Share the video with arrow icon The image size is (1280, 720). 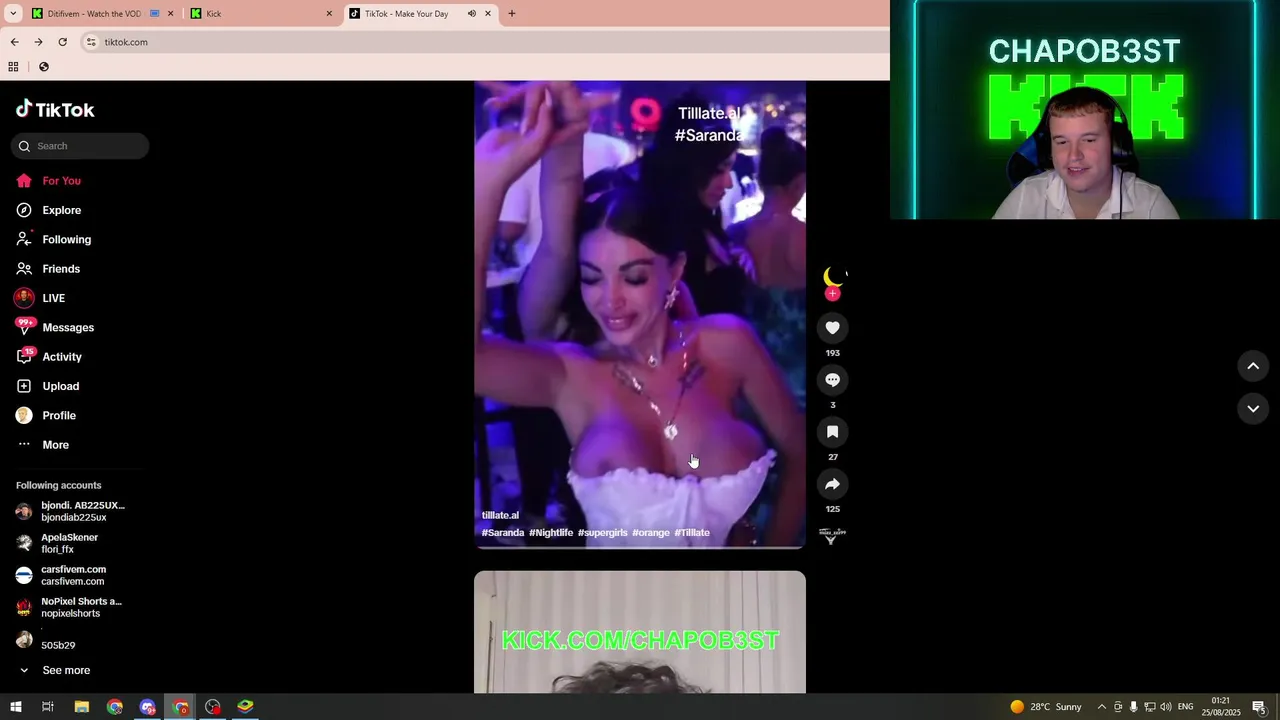click(x=832, y=484)
